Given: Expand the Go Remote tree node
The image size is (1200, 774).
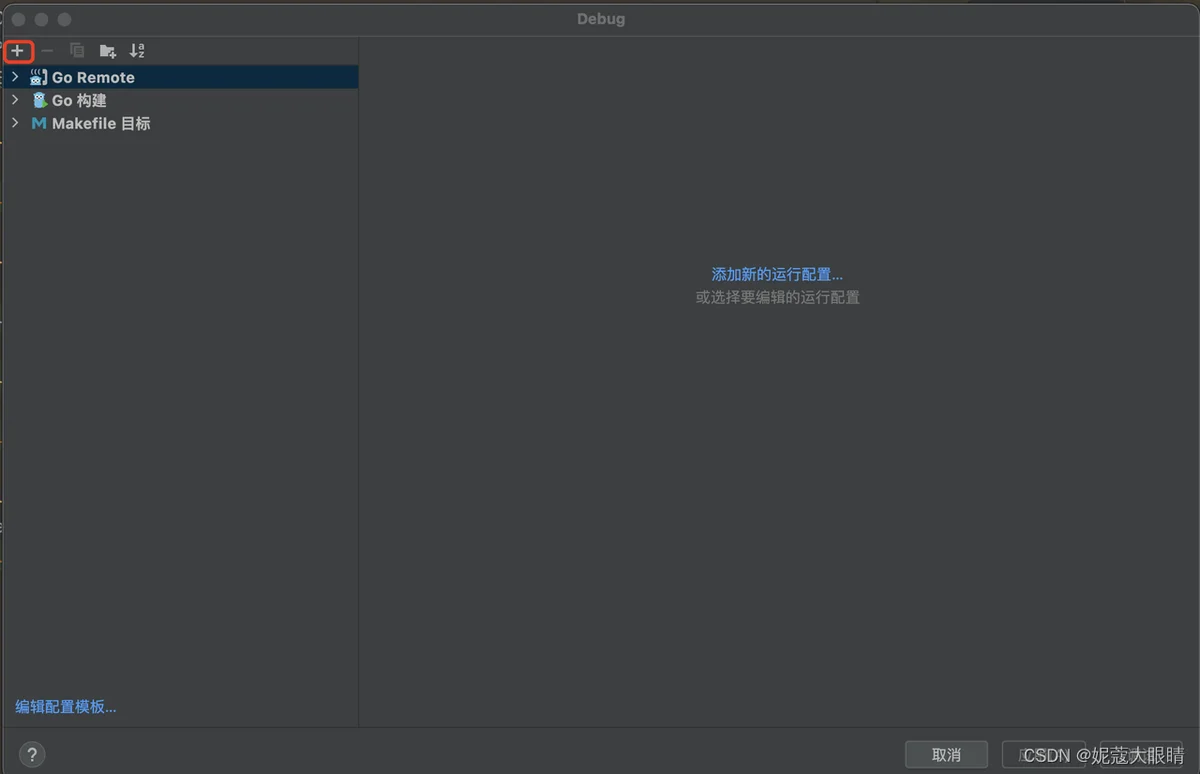Looking at the screenshot, I should (15, 77).
